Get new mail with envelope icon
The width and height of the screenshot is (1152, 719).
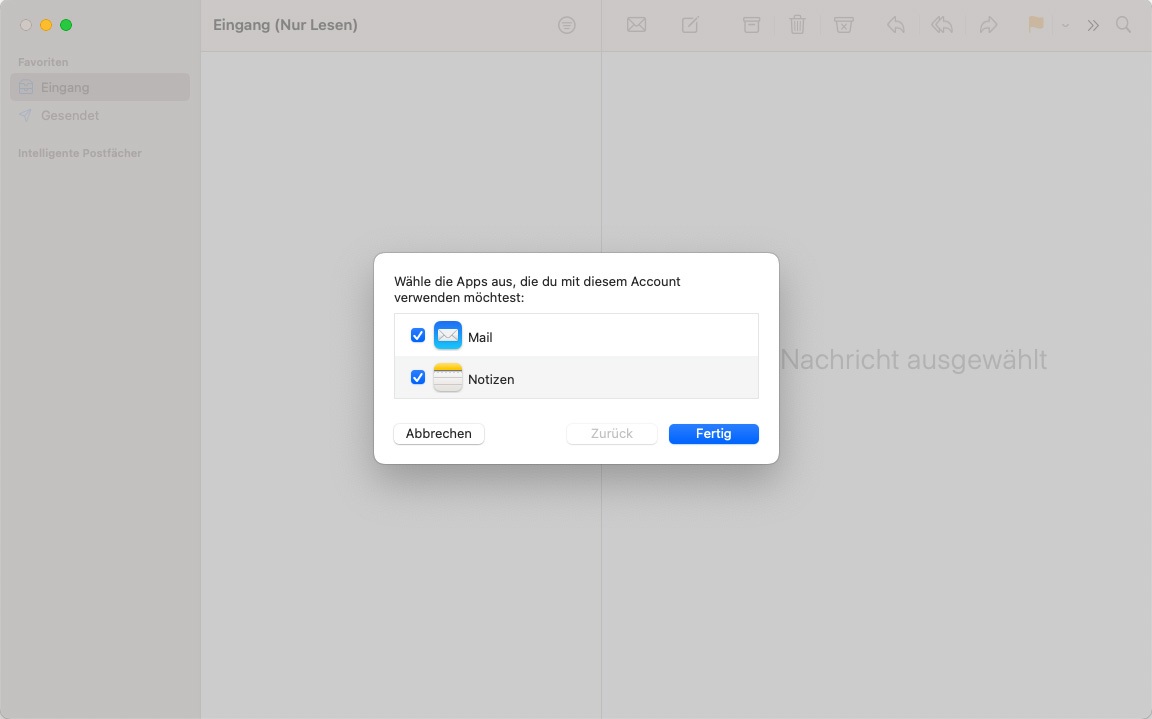(x=636, y=25)
